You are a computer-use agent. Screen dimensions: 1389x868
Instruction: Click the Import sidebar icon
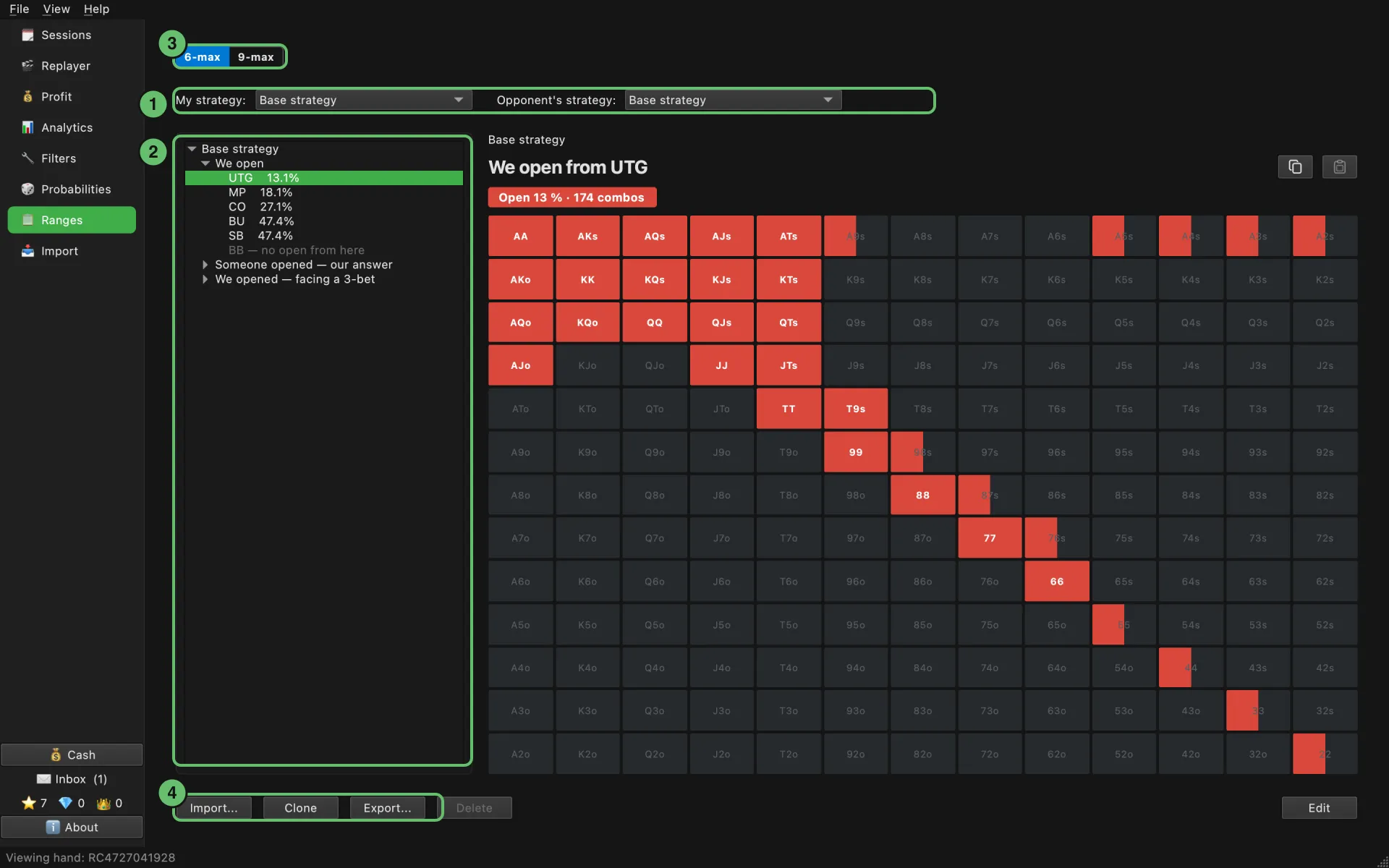(27, 251)
